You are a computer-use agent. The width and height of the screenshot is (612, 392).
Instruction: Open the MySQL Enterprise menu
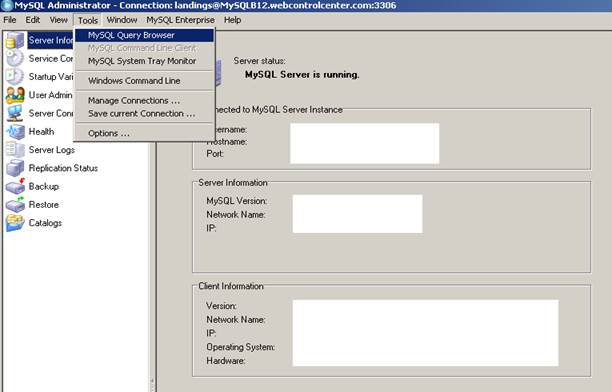point(180,20)
